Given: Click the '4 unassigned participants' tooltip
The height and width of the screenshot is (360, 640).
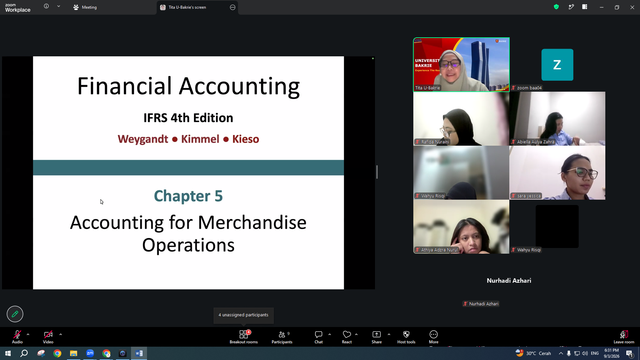Looking at the screenshot, I should point(243,315).
